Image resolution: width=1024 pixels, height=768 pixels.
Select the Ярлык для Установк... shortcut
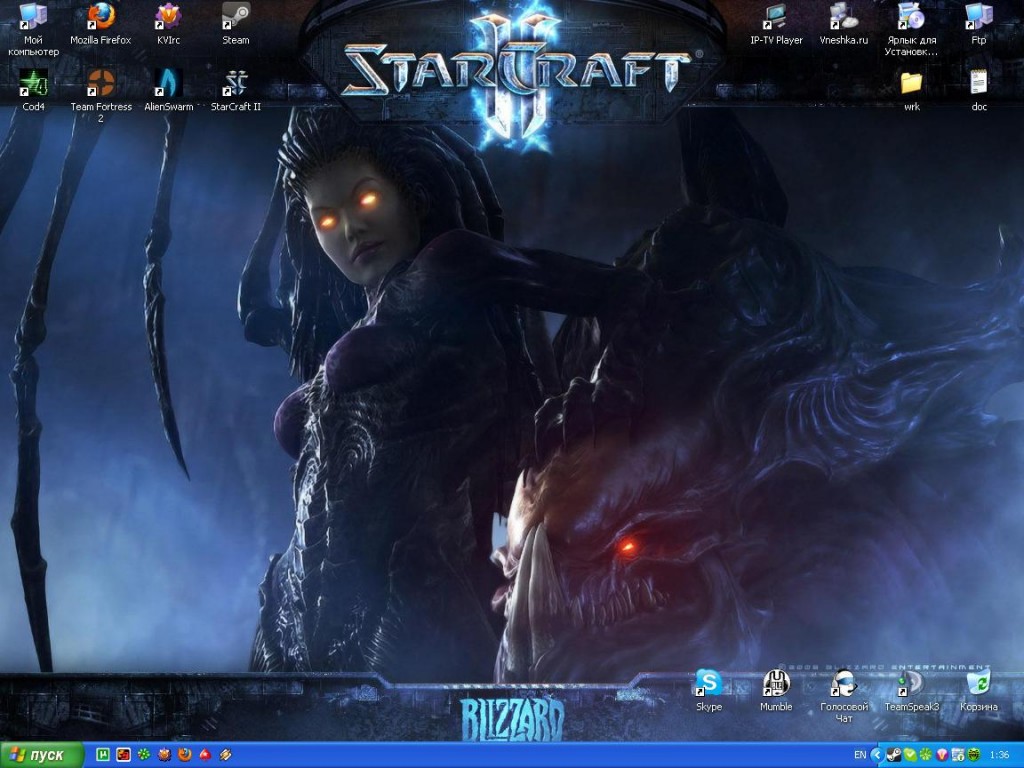click(x=912, y=30)
